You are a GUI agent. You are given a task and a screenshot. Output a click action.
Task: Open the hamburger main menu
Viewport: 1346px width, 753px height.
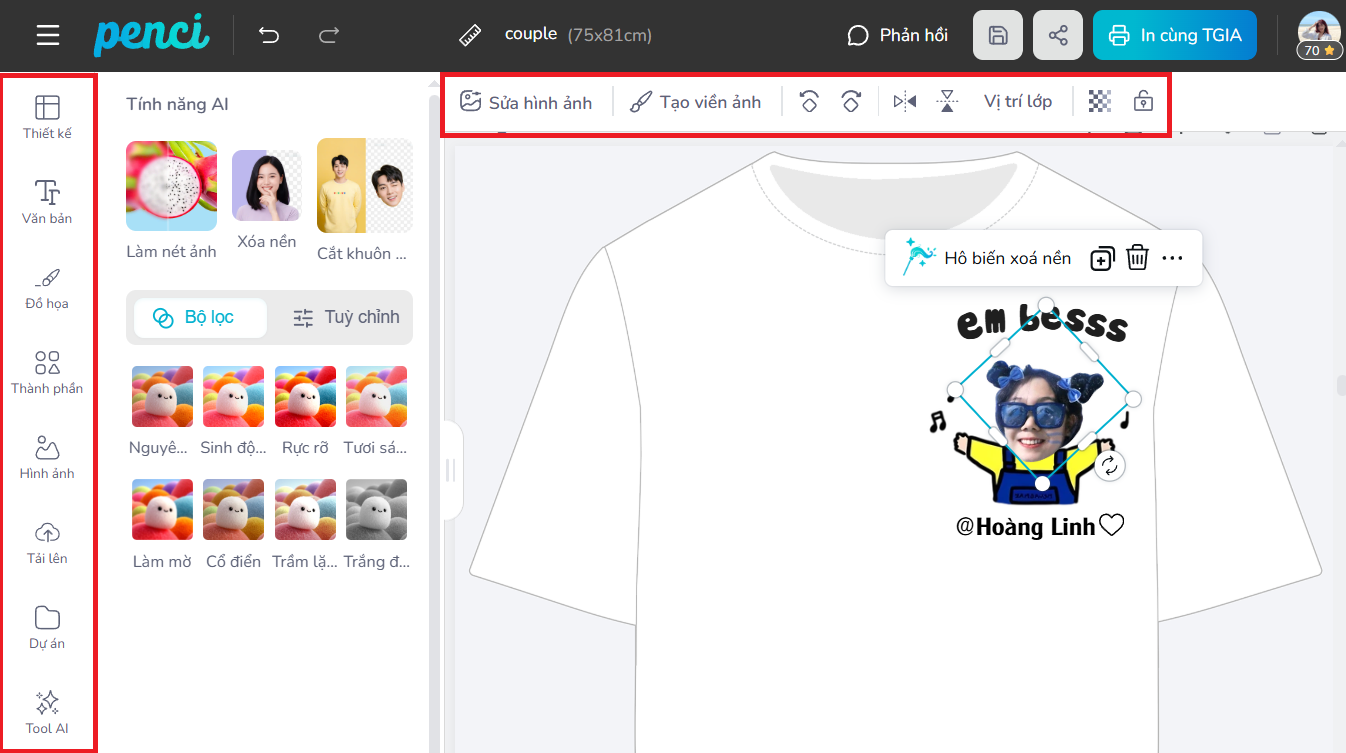click(x=48, y=36)
